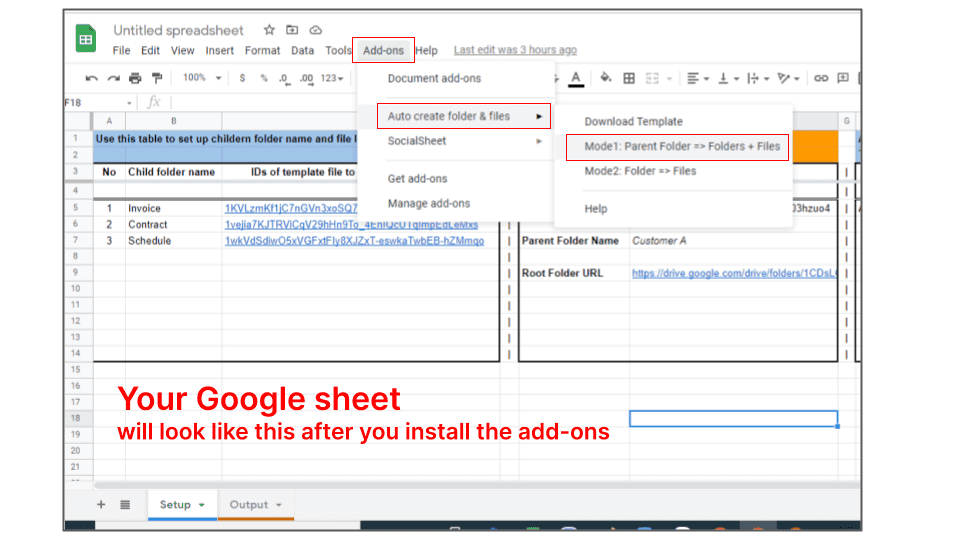Click the Fill color bucket icon
This screenshot has height=540, width=960.
point(604,78)
